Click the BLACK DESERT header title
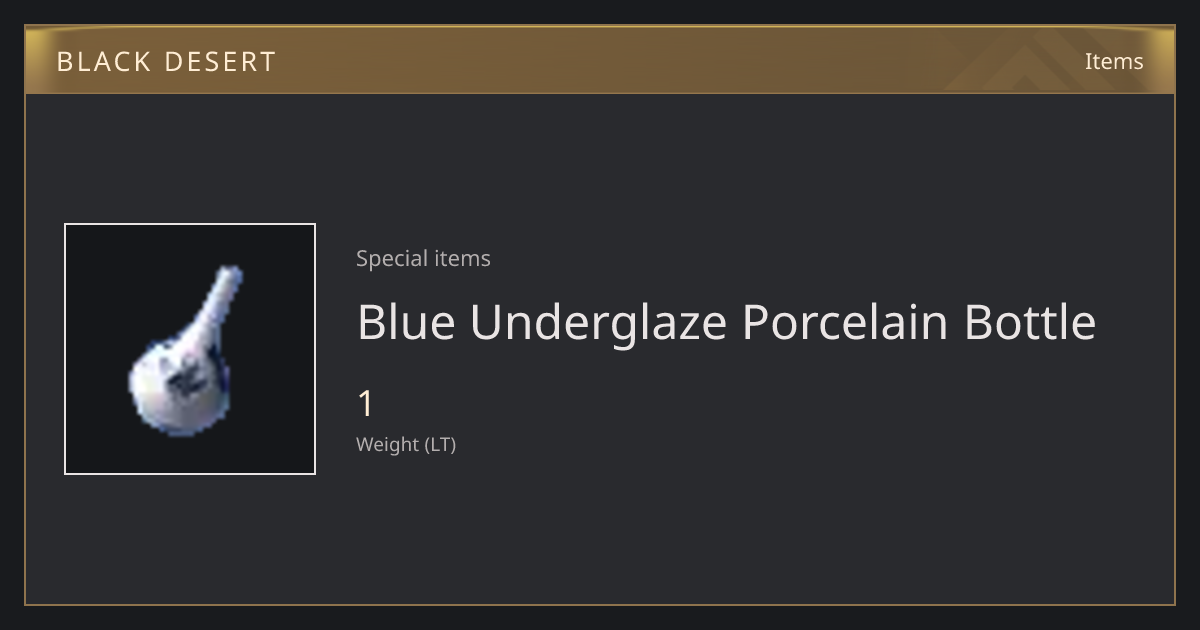Image resolution: width=1200 pixels, height=630 pixels. point(166,62)
